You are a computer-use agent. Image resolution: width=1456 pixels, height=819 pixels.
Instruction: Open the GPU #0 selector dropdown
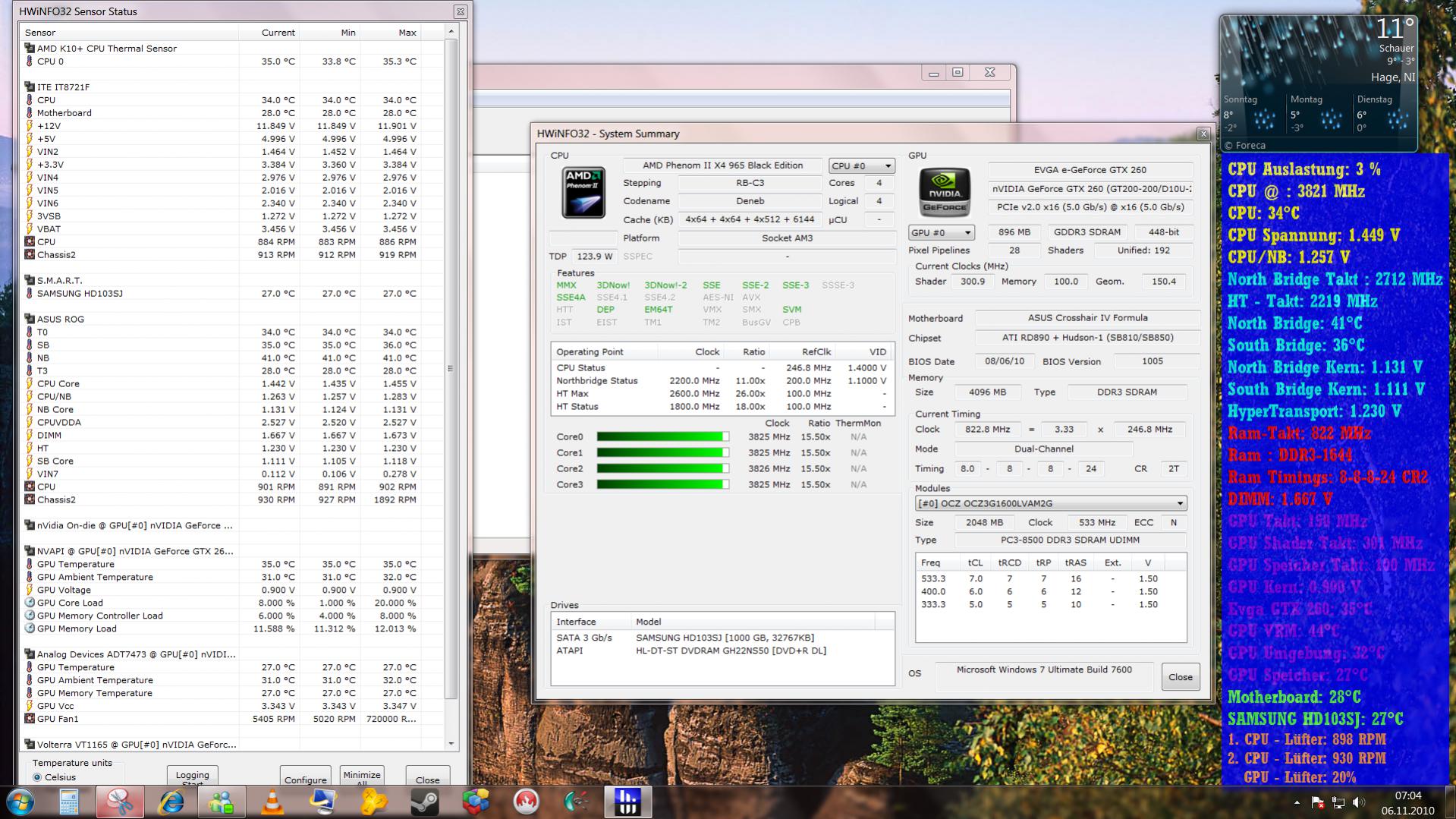point(942,232)
